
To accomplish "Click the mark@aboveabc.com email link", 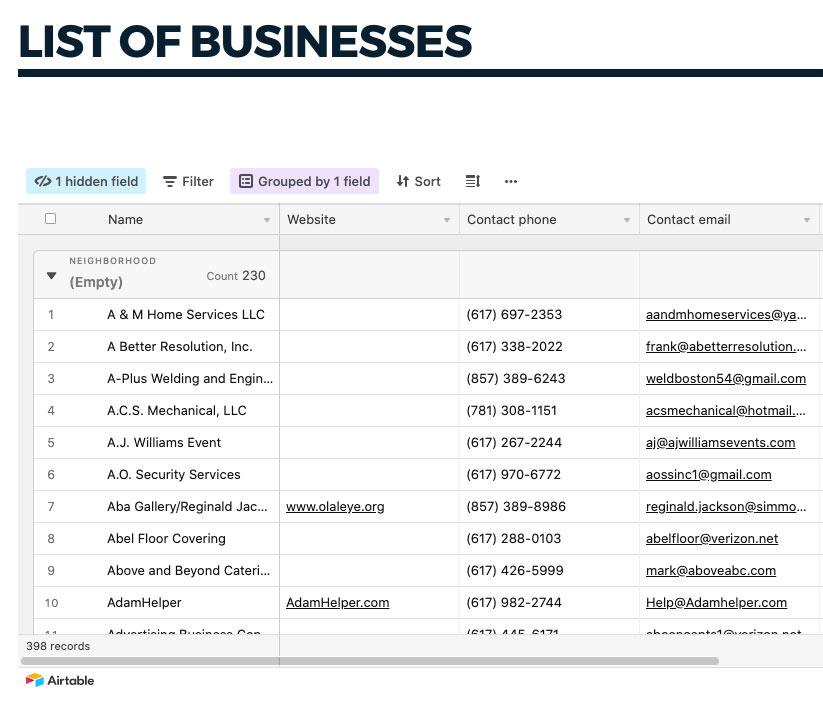I will (x=711, y=571).
